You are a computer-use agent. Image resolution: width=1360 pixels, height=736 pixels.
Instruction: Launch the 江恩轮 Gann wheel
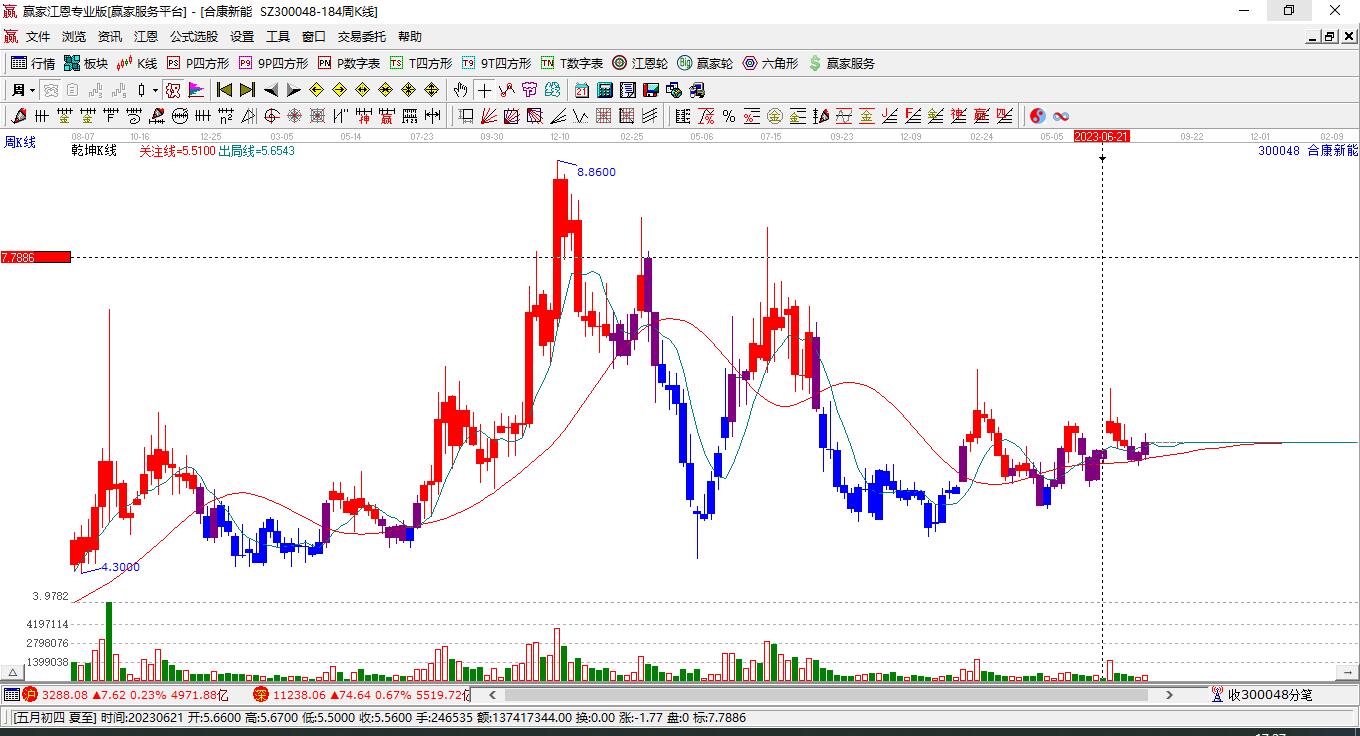click(640, 63)
